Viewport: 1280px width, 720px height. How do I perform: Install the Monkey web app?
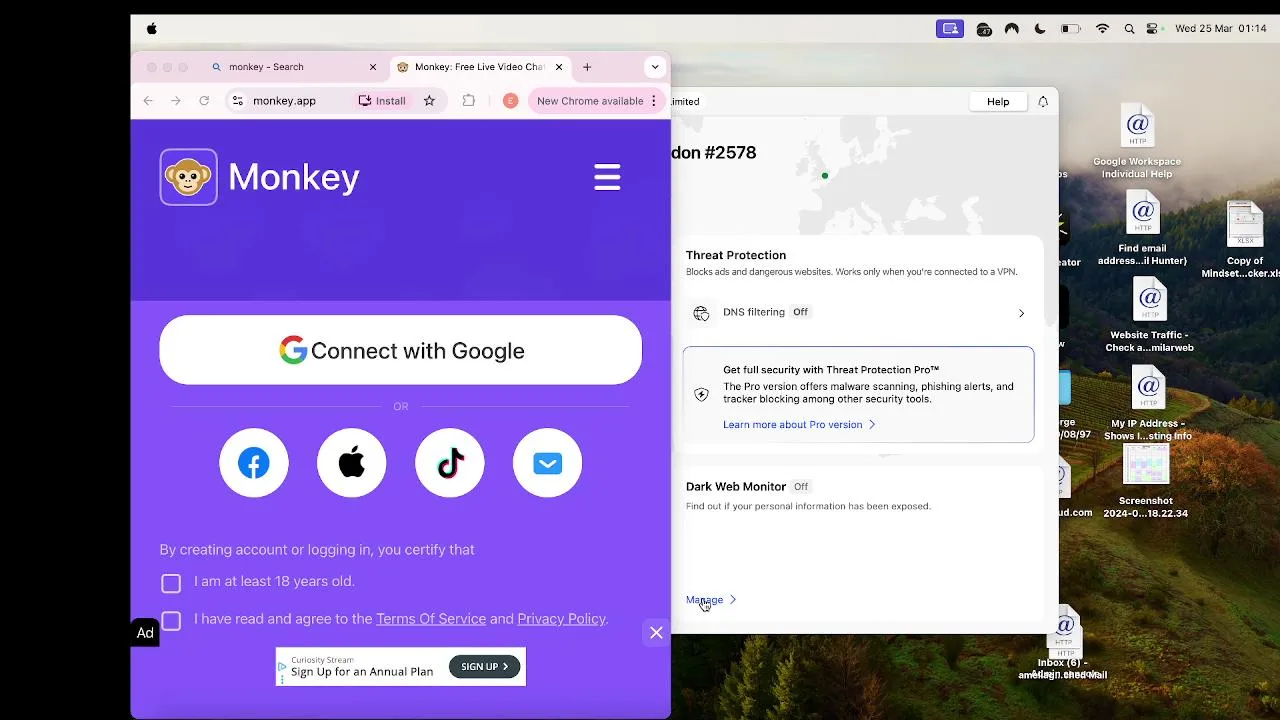pos(382,101)
